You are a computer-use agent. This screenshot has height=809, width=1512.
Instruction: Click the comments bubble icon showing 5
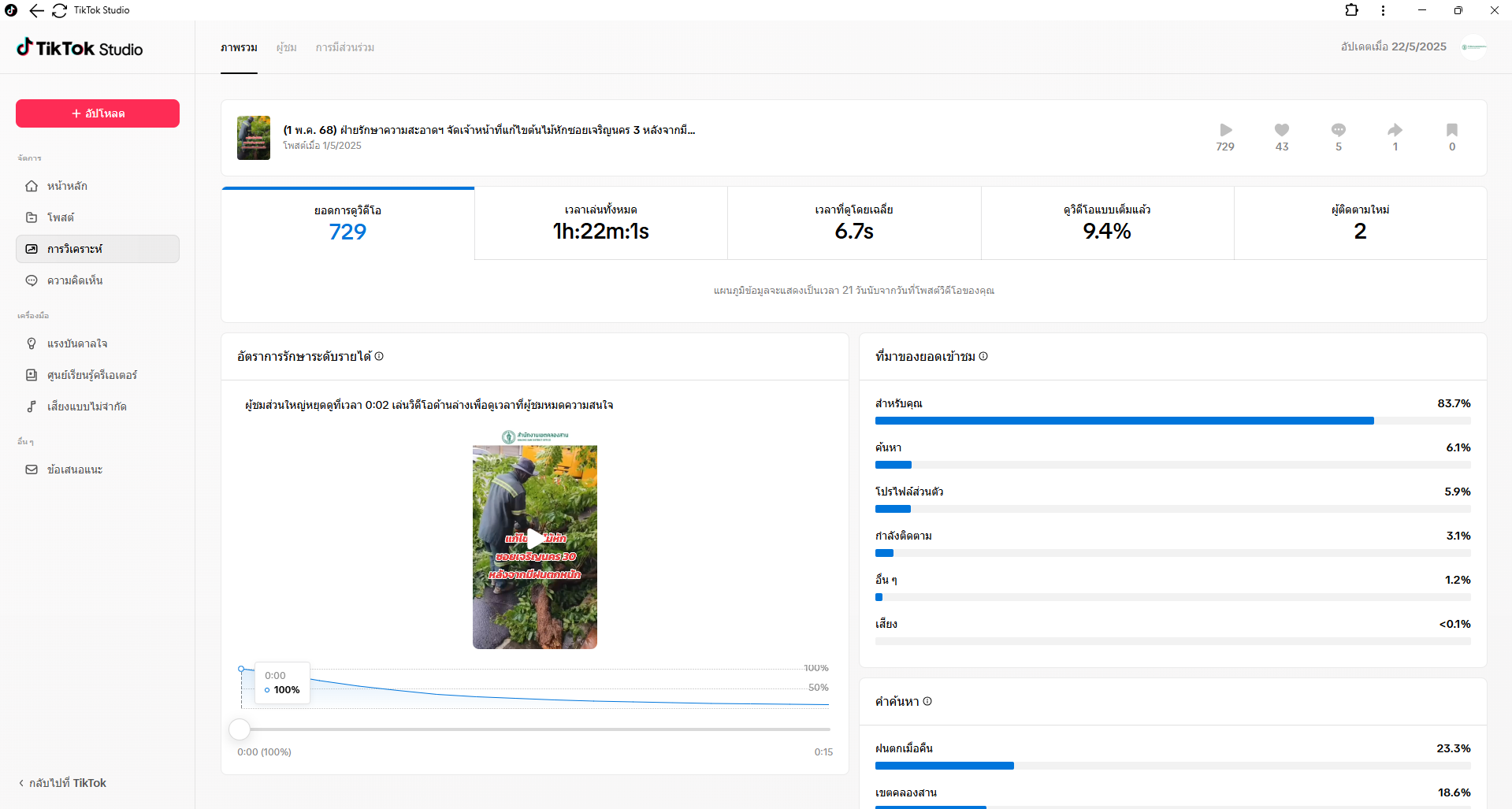[x=1339, y=130]
